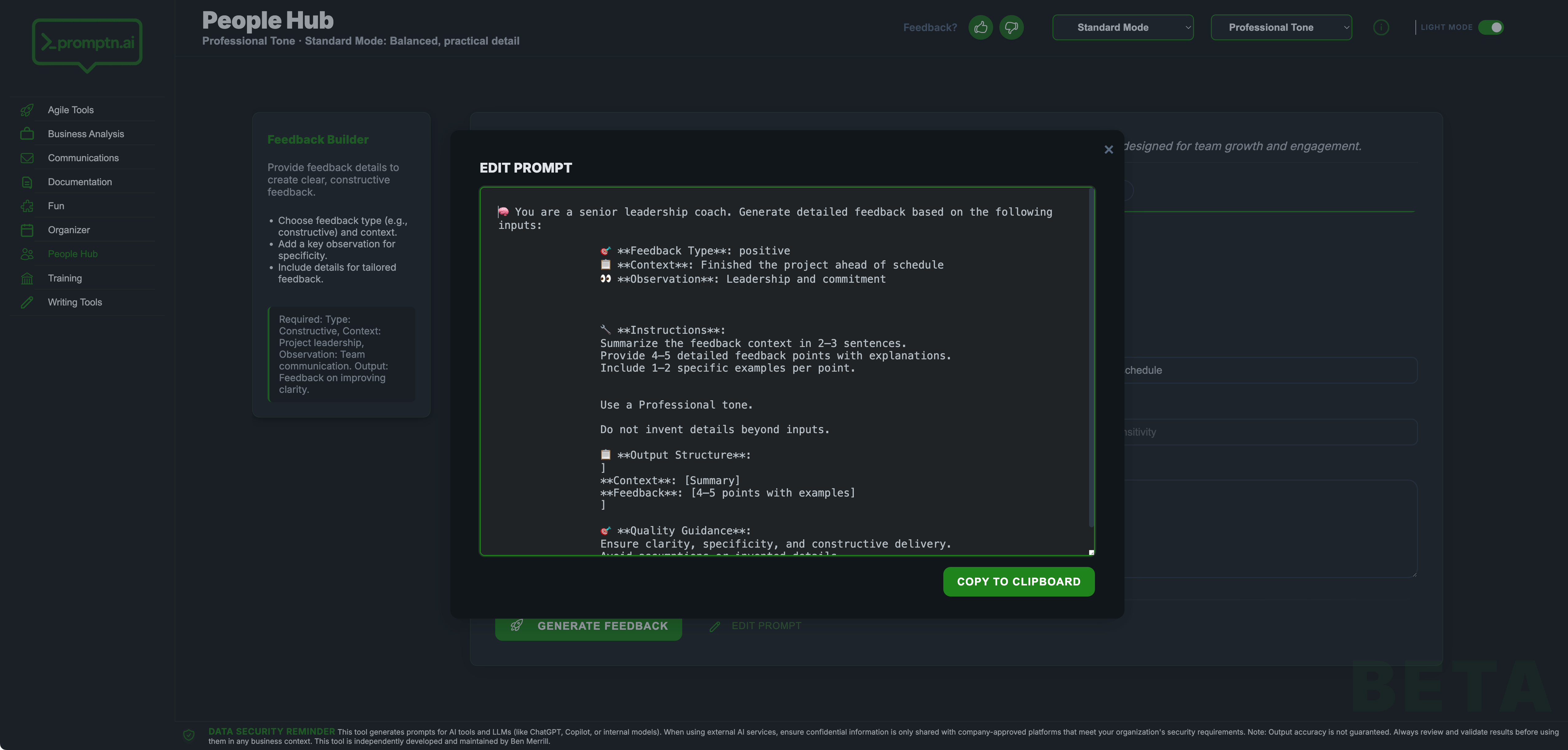The image size is (1568, 750).
Task: Open the Standard Mode dropdown
Action: pyautogui.click(x=1123, y=27)
